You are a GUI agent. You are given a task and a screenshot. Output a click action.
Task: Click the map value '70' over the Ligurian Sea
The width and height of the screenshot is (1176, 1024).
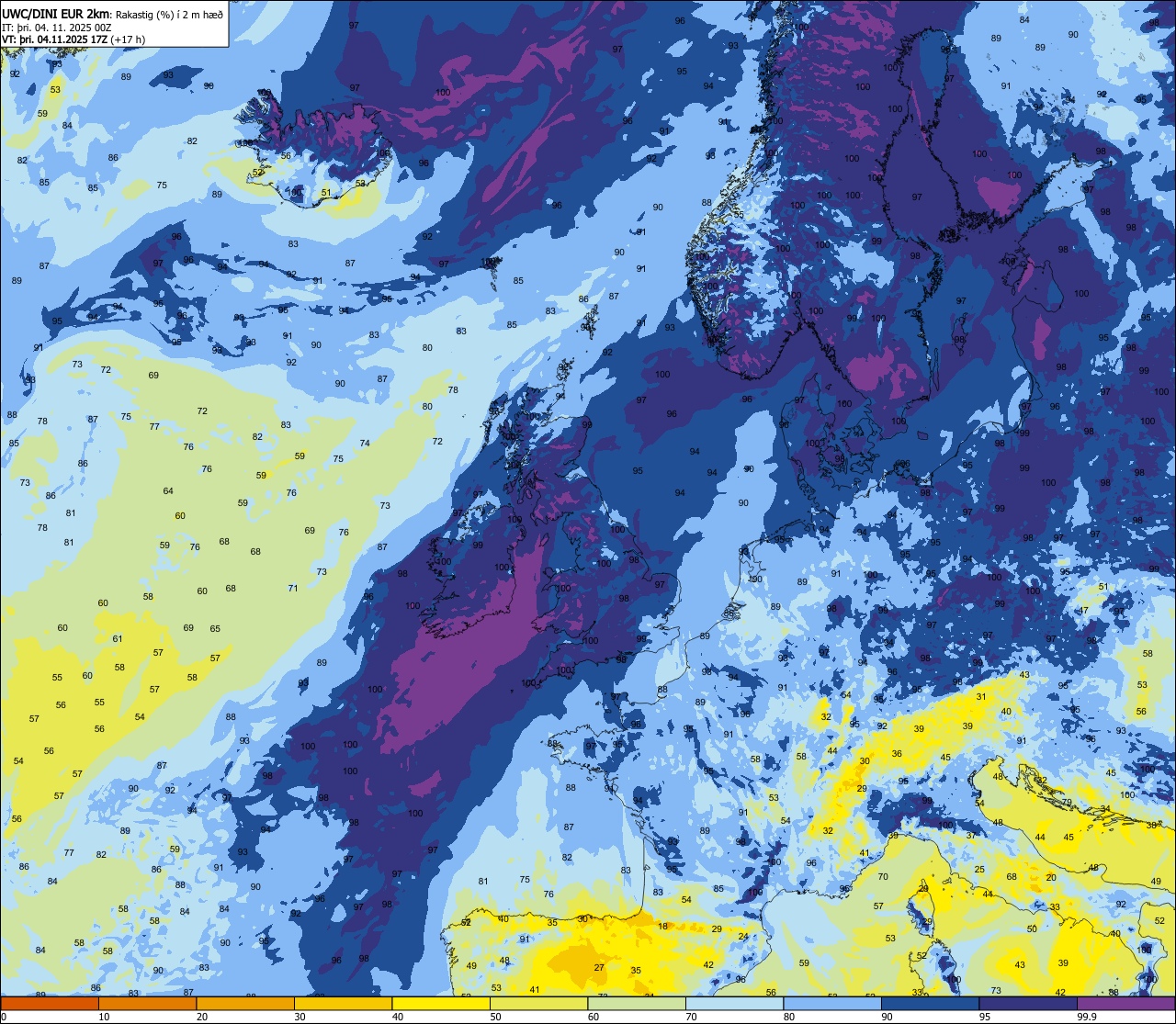pyautogui.click(x=883, y=876)
